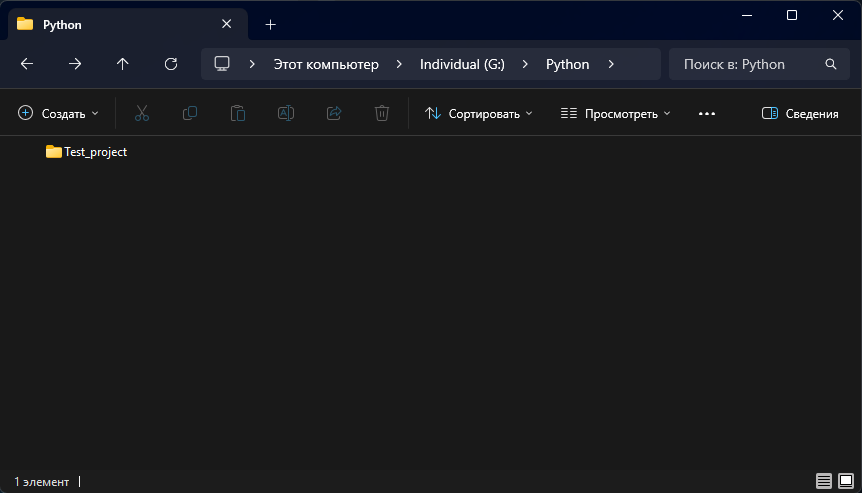The width and height of the screenshot is (862, 493).
Task: Open the Просмотреть dropdown
Action: coord(615,114)
